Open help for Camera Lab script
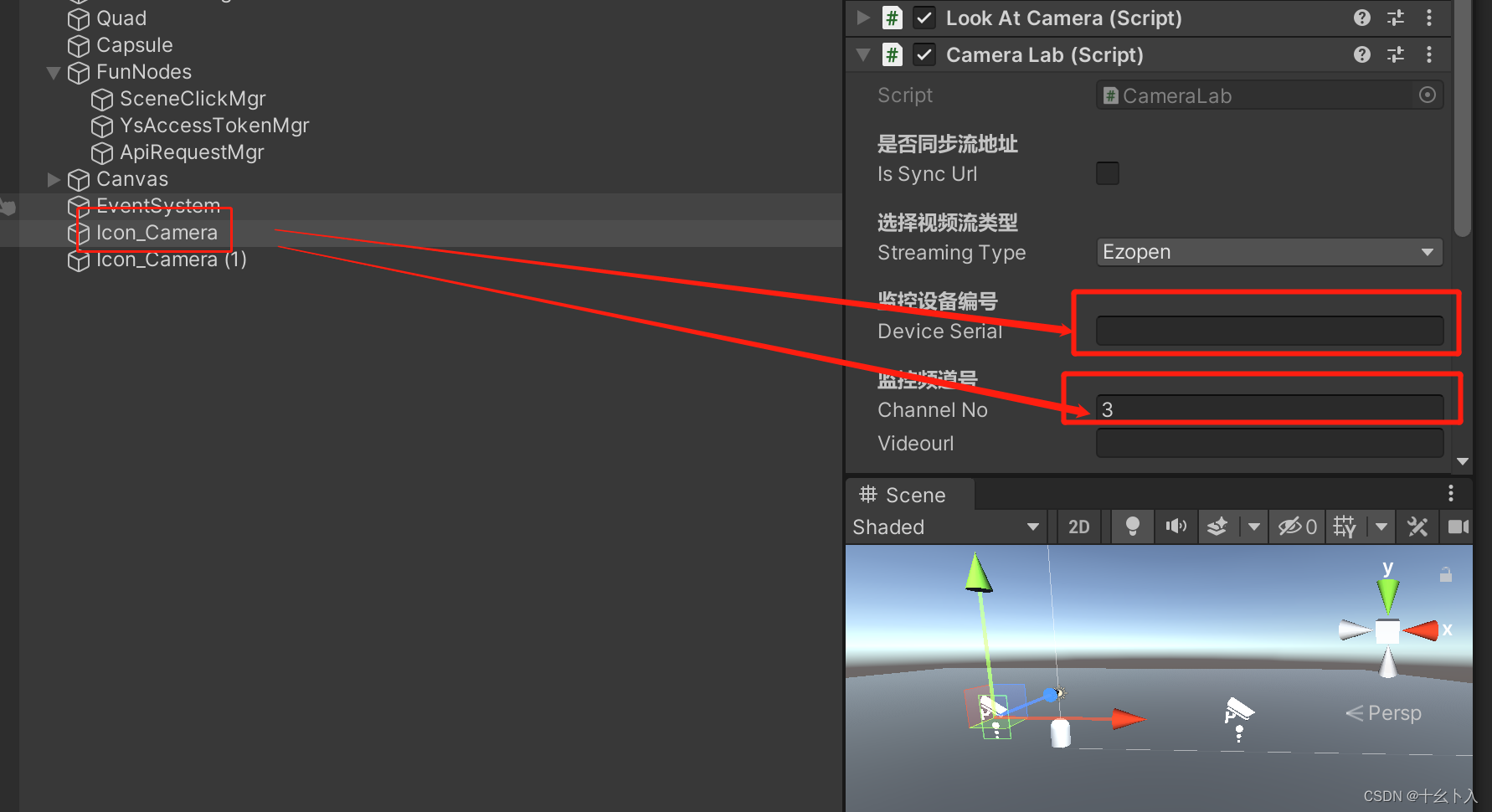The width and height of the screenshot is (1492, 812). (1362, 54)
